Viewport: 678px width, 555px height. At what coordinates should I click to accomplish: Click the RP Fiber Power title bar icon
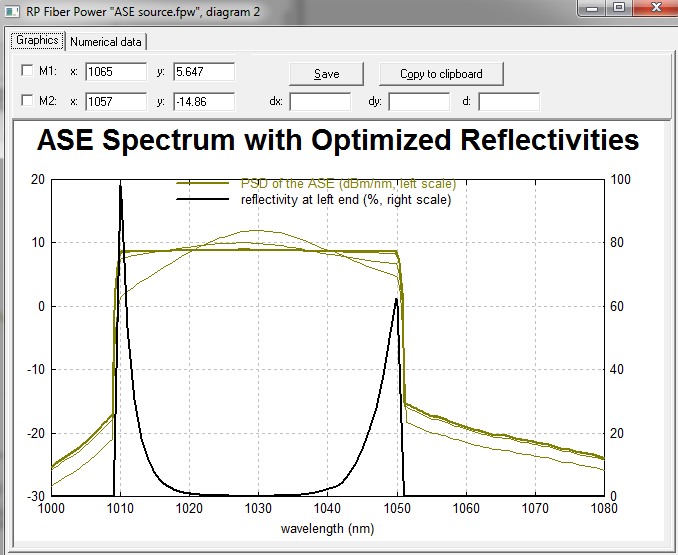point(11,10)
